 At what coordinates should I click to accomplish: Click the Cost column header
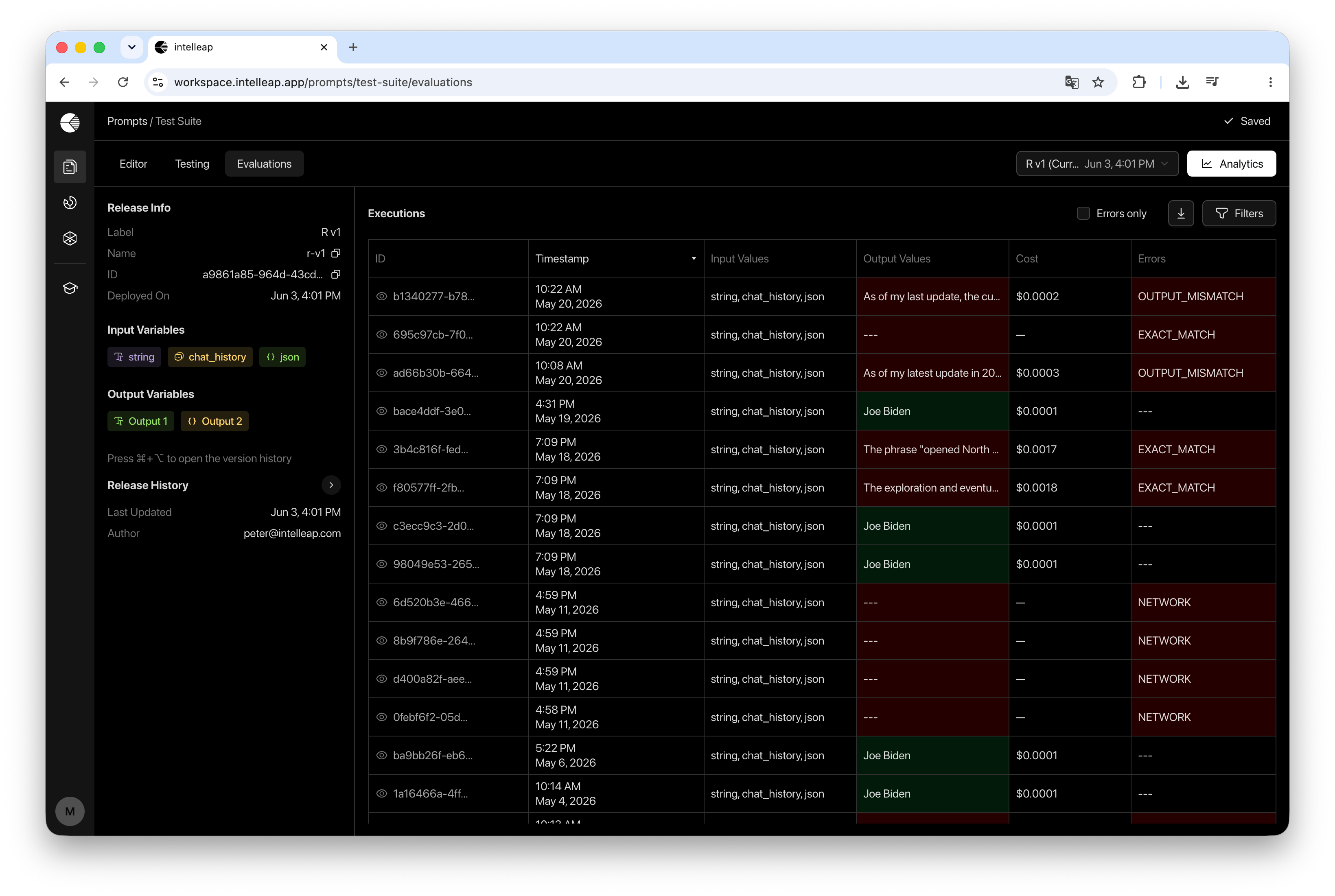1069,258
